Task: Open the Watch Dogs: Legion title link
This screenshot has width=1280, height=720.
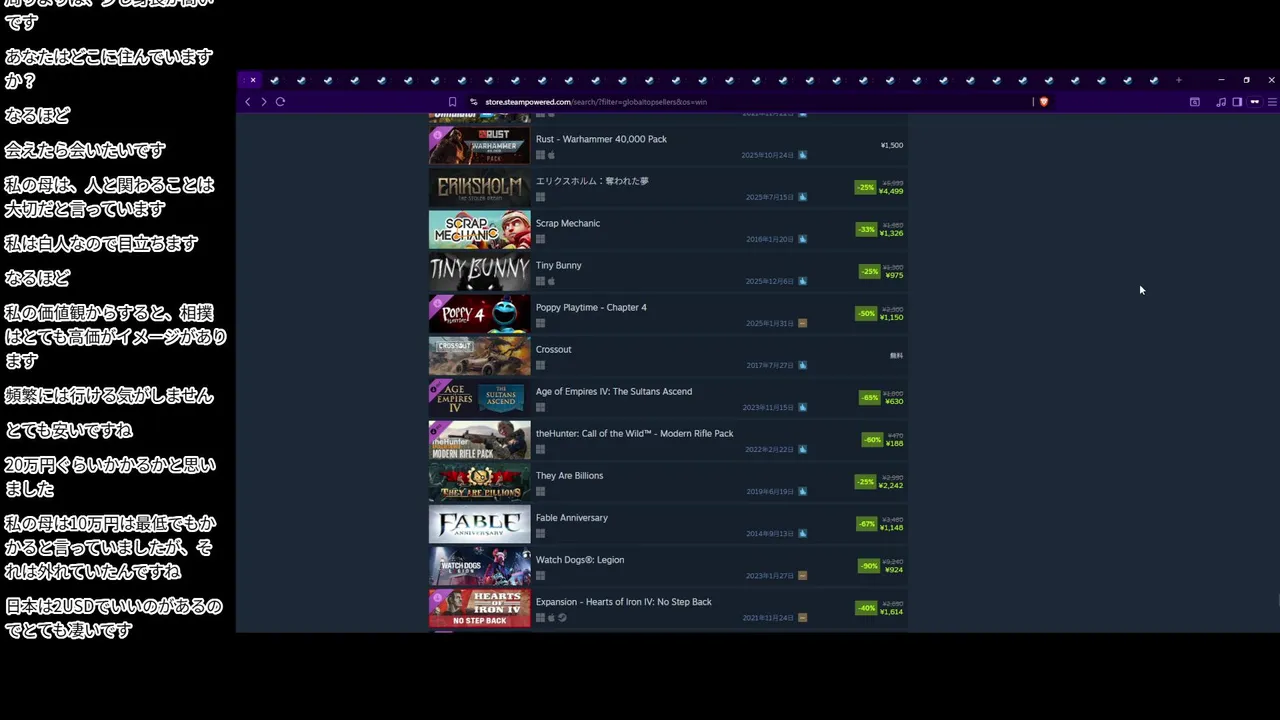Action: pos(580,559)
